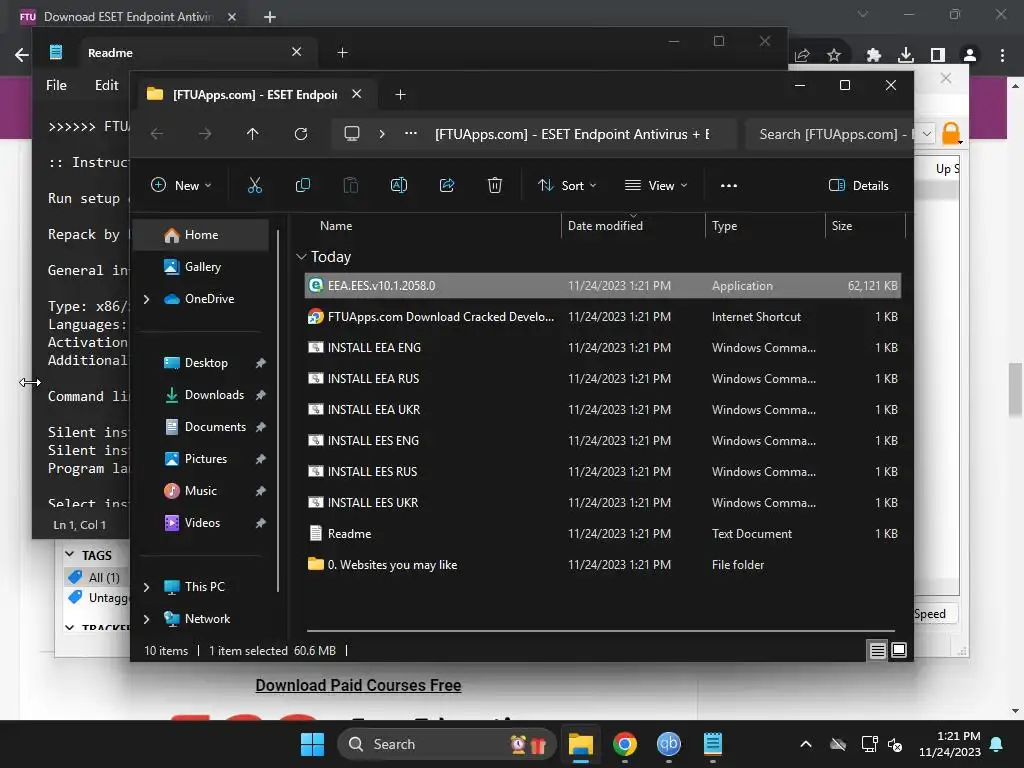Open qBittorrent from the taskbar
Viewport: 1024px width, 768px height.
[x=669, y=744]
